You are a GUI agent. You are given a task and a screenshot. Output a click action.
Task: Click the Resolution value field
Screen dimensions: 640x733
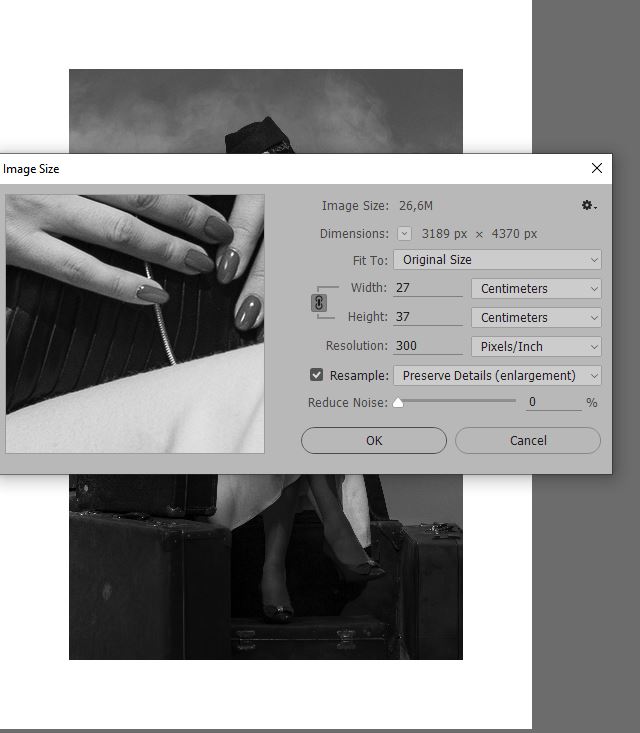coord(428,346)
